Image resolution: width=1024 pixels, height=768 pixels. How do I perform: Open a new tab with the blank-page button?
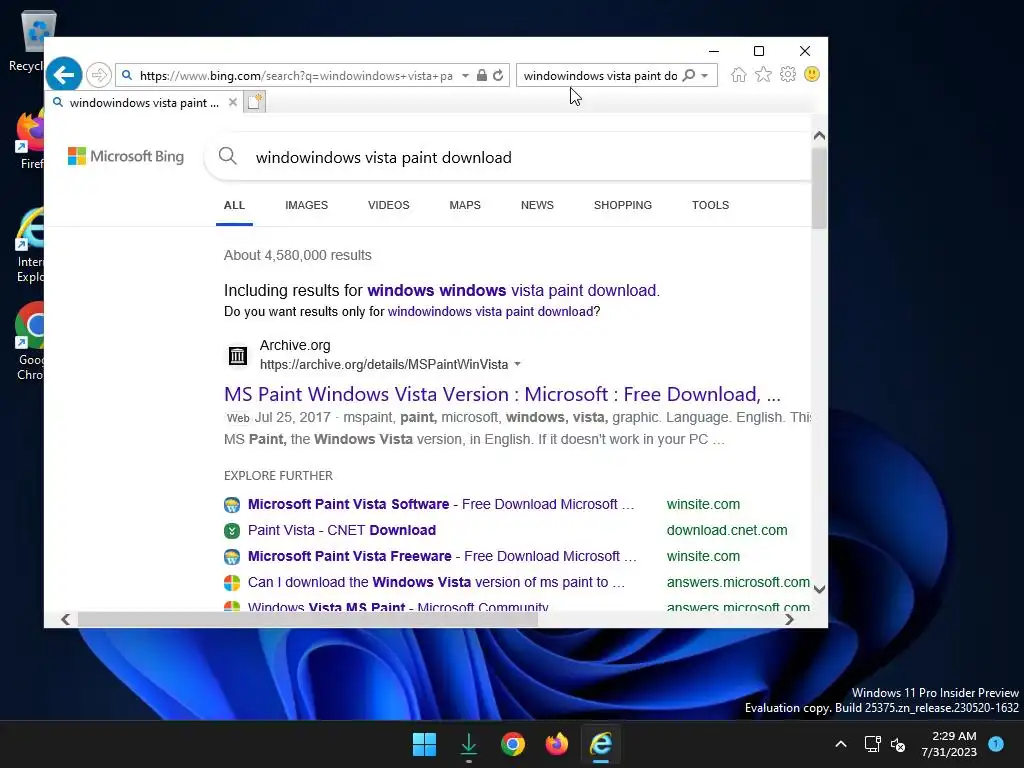pyautogui.click(x=255, y=102)
